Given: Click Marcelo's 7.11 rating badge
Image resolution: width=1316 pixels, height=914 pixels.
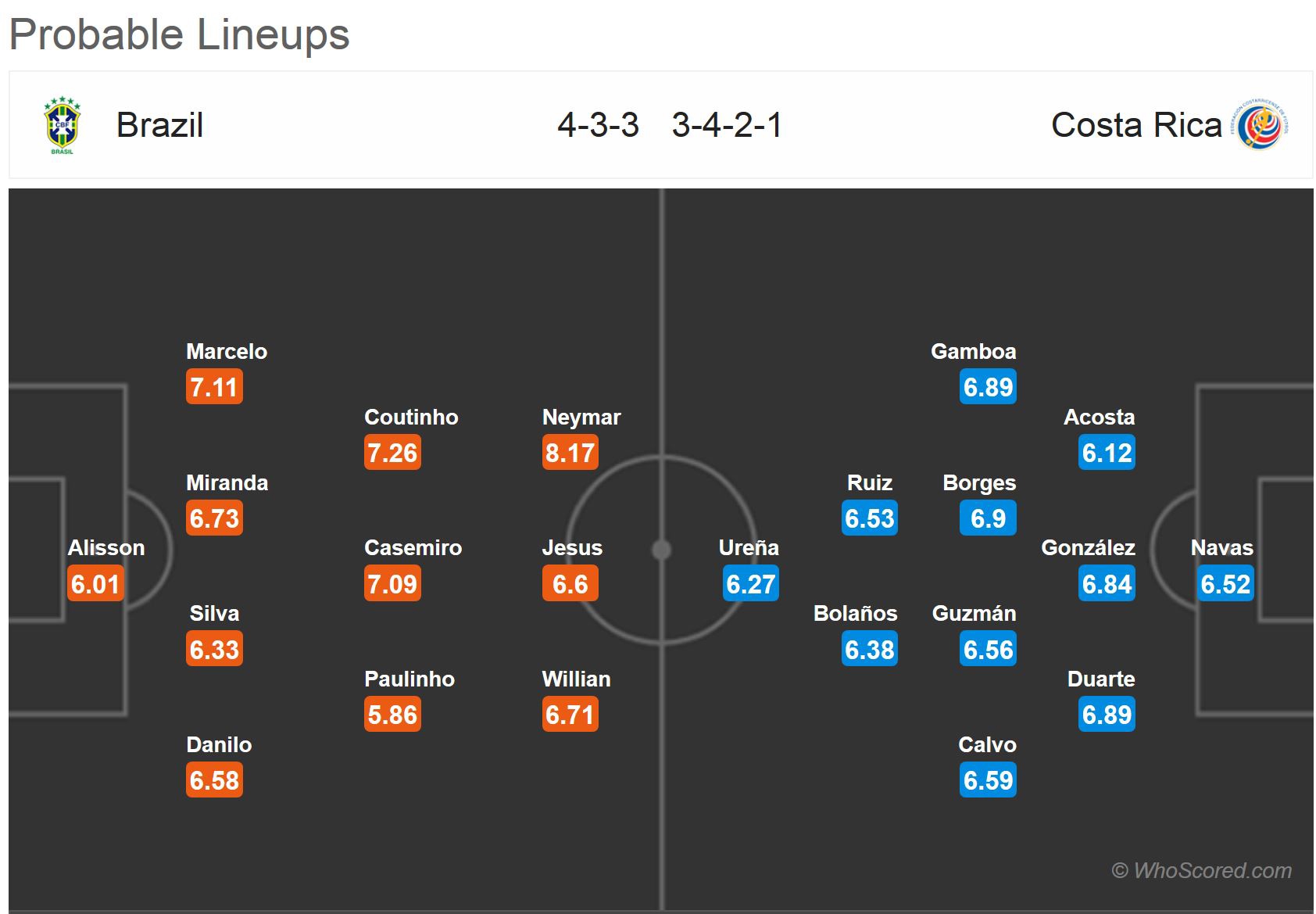Looking at the screenshot, I should (214, 387).
